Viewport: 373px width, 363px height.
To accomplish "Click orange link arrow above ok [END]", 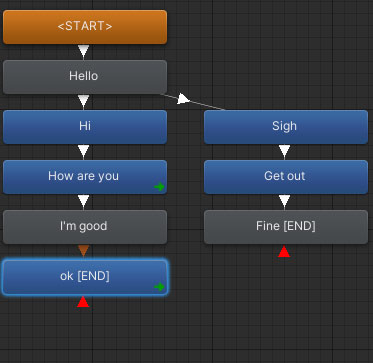I will [83, 251].
